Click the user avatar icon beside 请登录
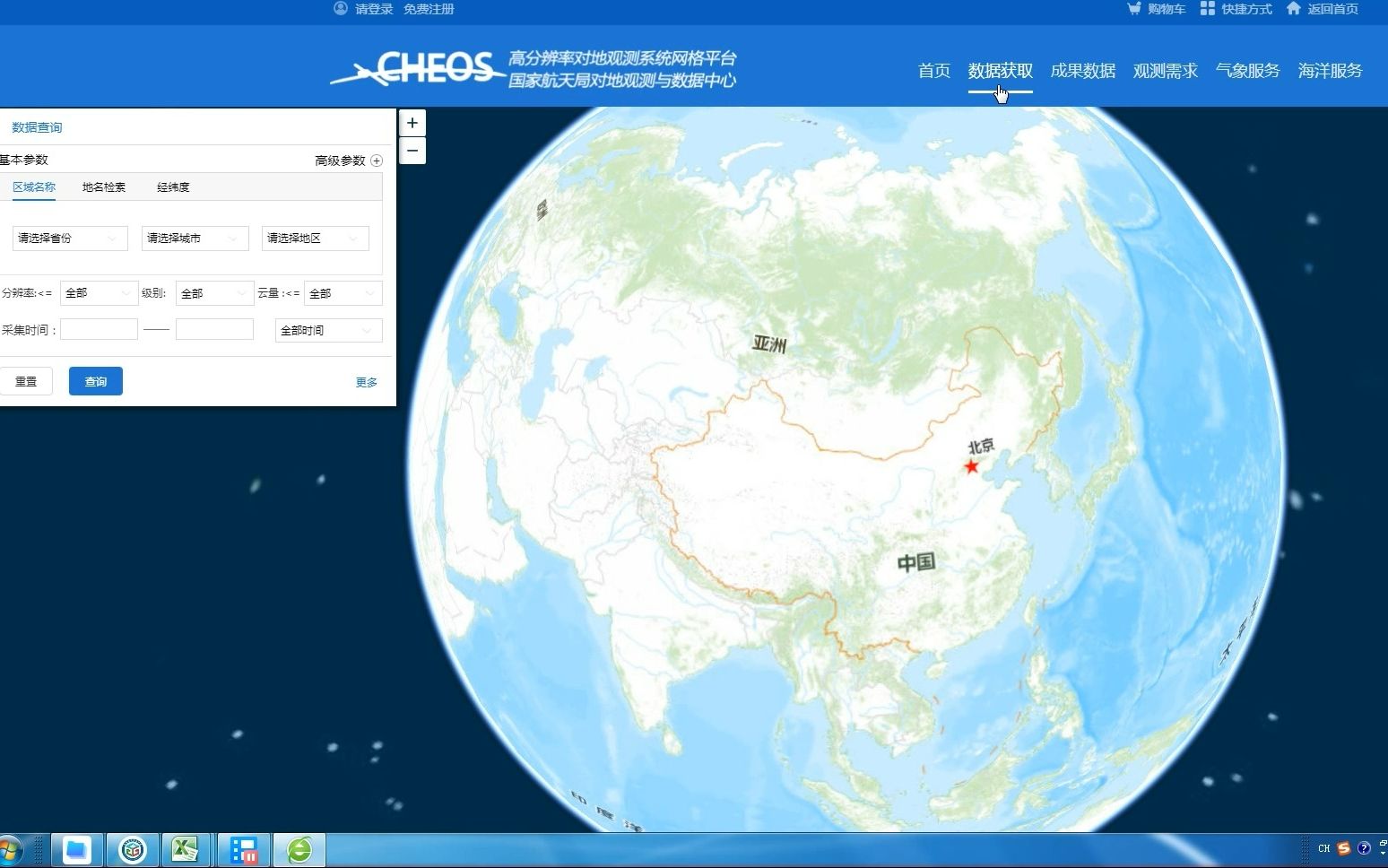The height and width of the screenshot is (868, 1388). click(x=341, y=9)
